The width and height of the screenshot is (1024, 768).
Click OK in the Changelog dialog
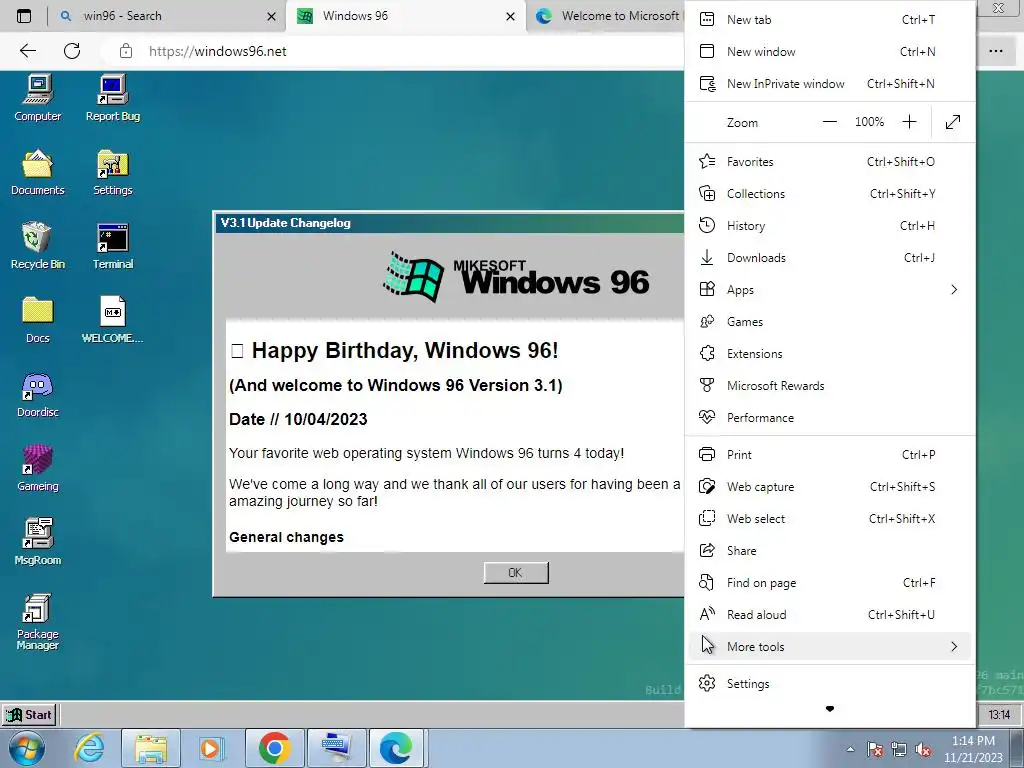516,573
